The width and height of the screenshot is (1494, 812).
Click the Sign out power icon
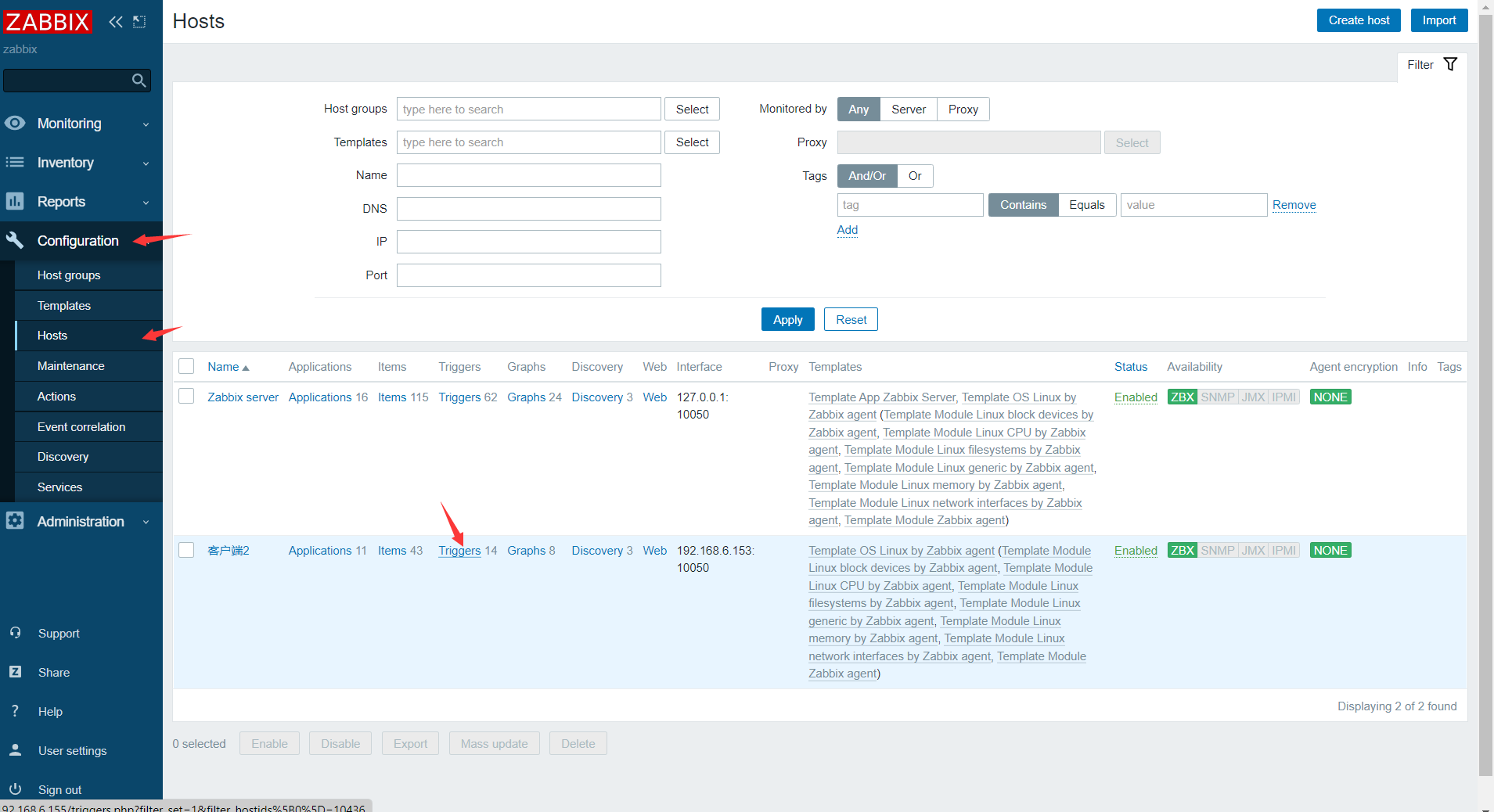(x=15, y=789)
